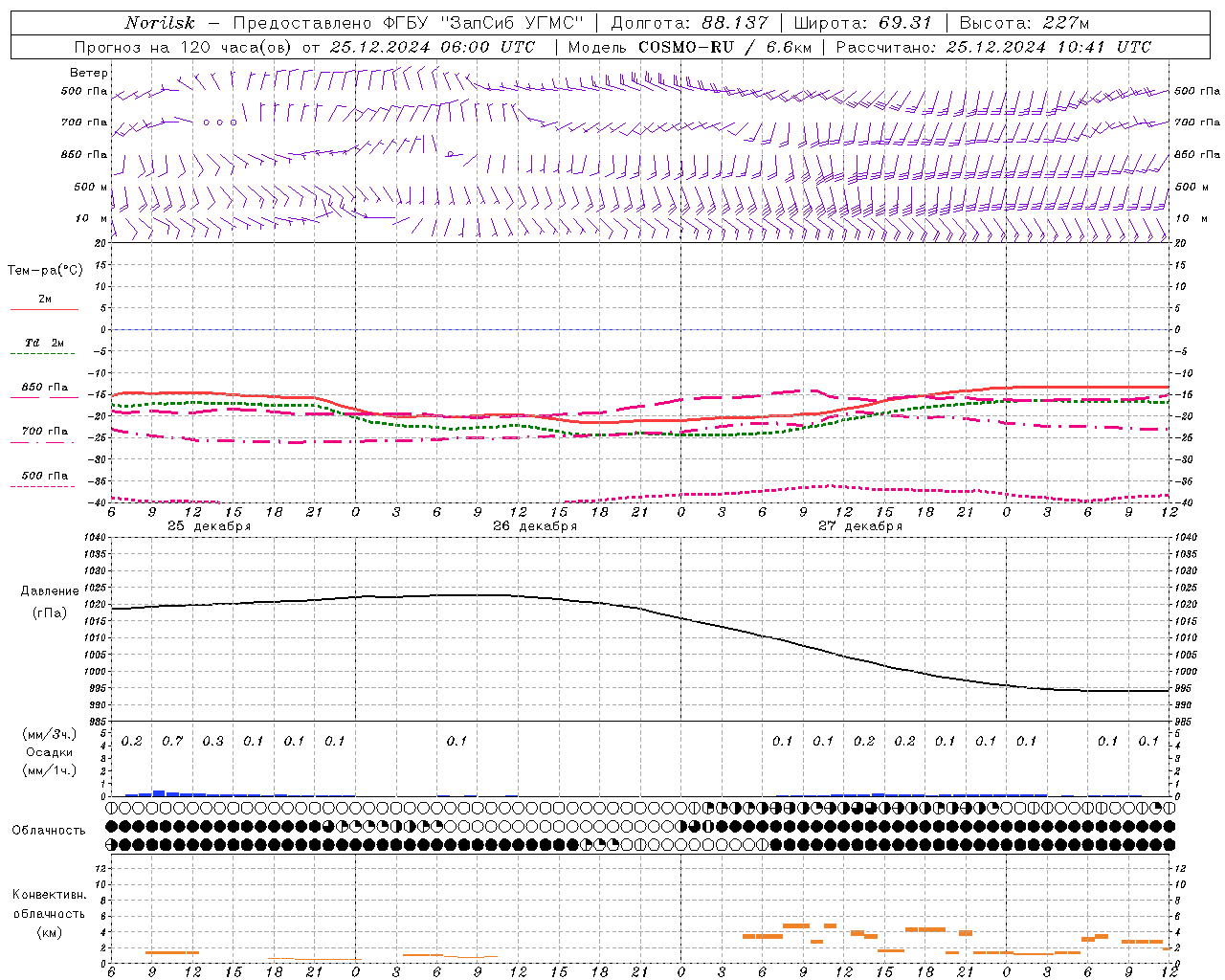Image resolution: width=1225 pixels, height=980 pixels.
Task: Click the "10 м" wind level label on left
Action: pyautogui.click(x=91, y=218)
